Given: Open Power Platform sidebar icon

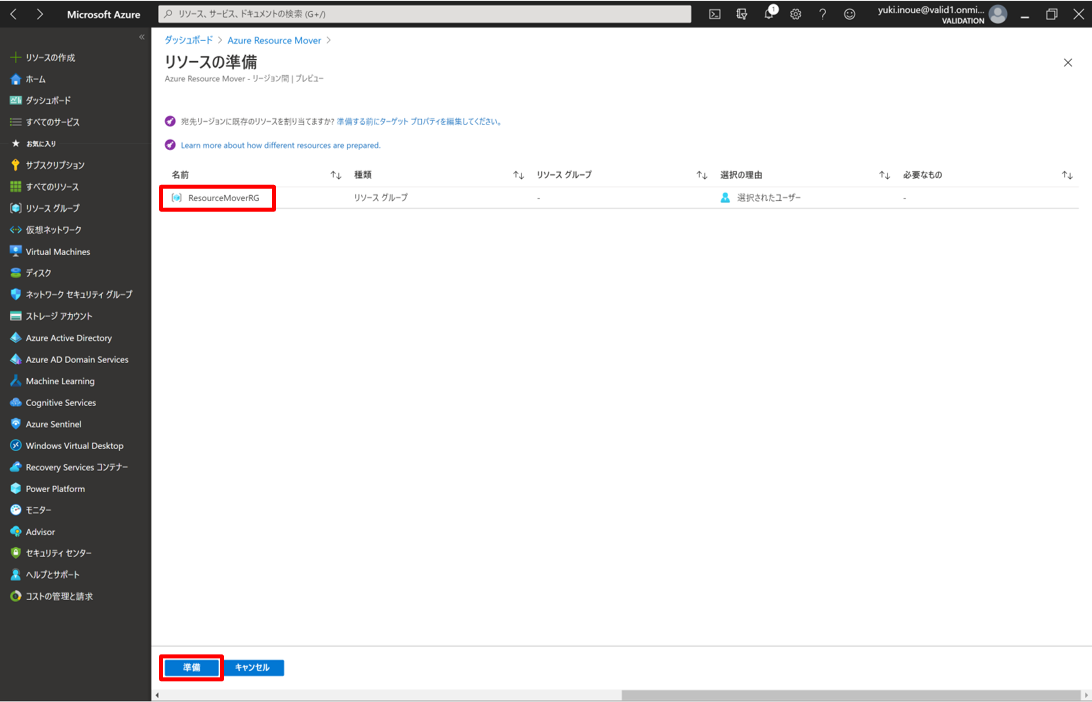Looking at the screenshot, I should pos(15,488).
